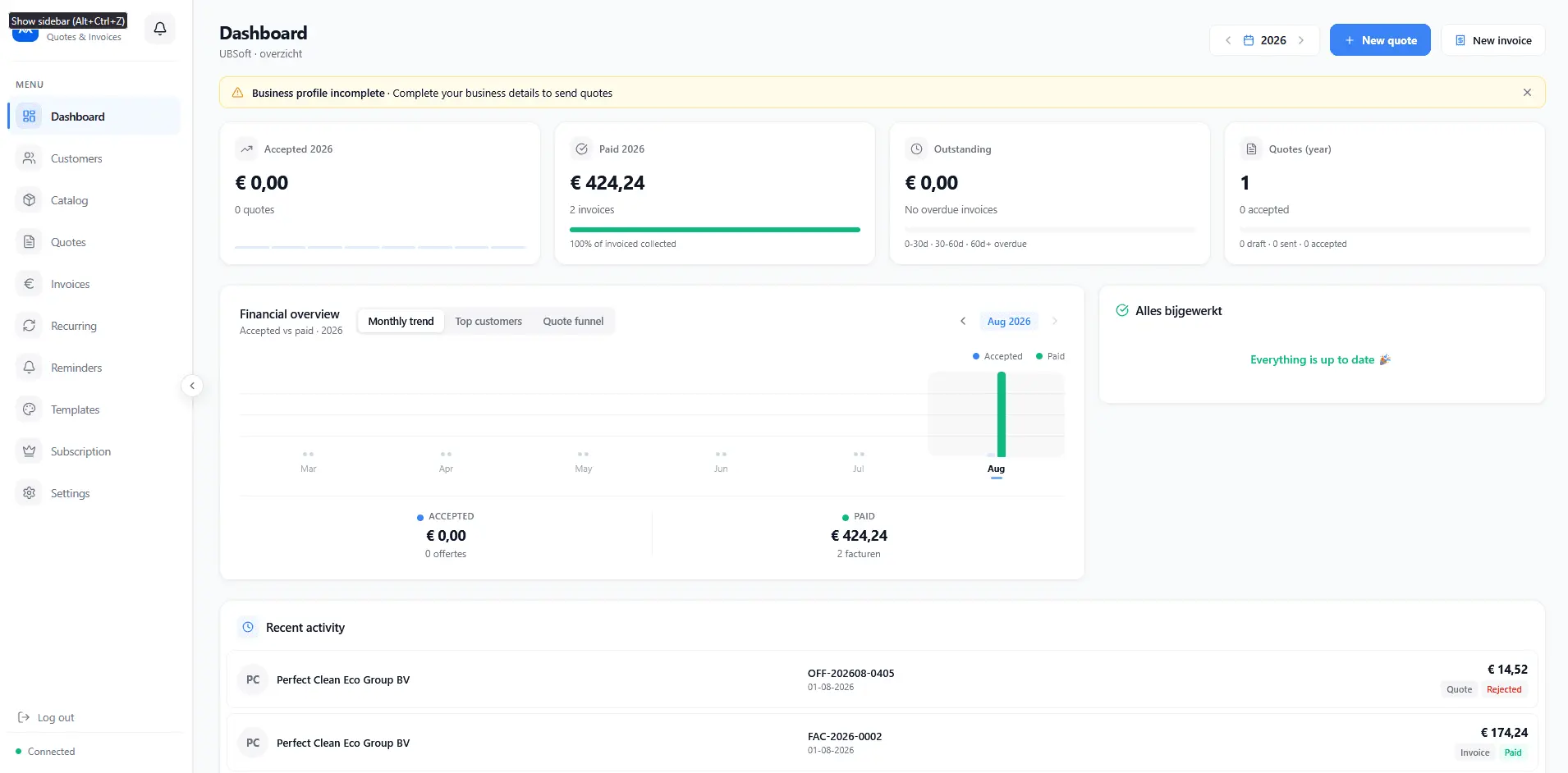Go to next year after 2026
The width and height of the screenshot is (1568, 773).
[1301, 40]
